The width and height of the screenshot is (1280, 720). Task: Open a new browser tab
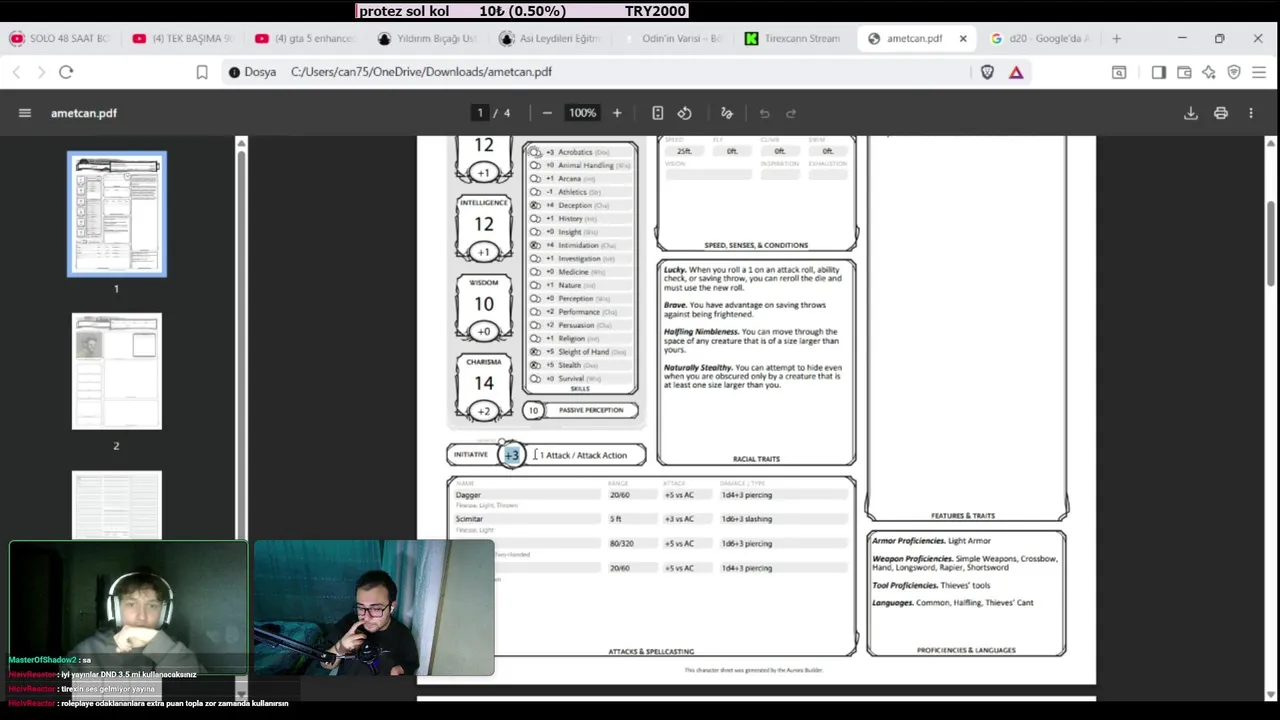[x=1116, y=38]
